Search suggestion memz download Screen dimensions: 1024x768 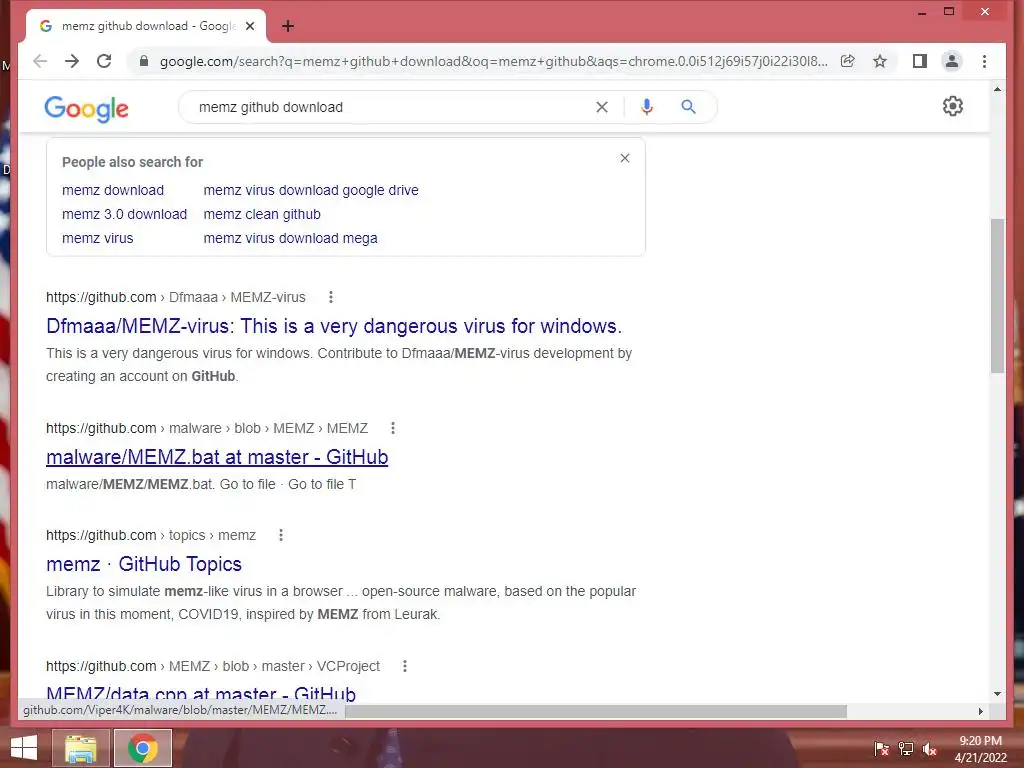point(113,190)
